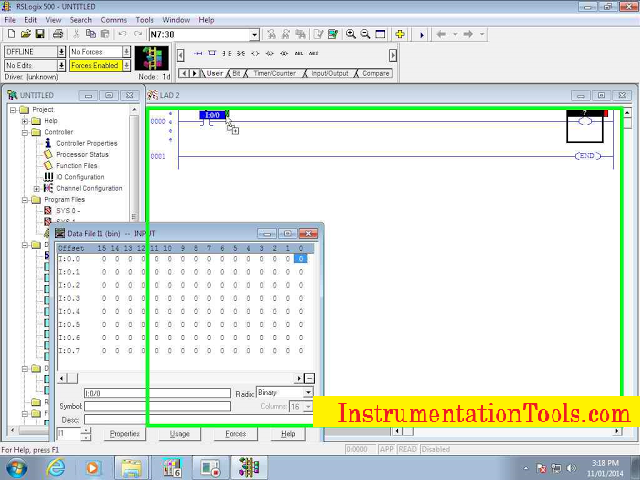The height and width of the screenshot is (480, 640).
Task: Click the yellow plus toolbar icon
Action: click(400, 34)
